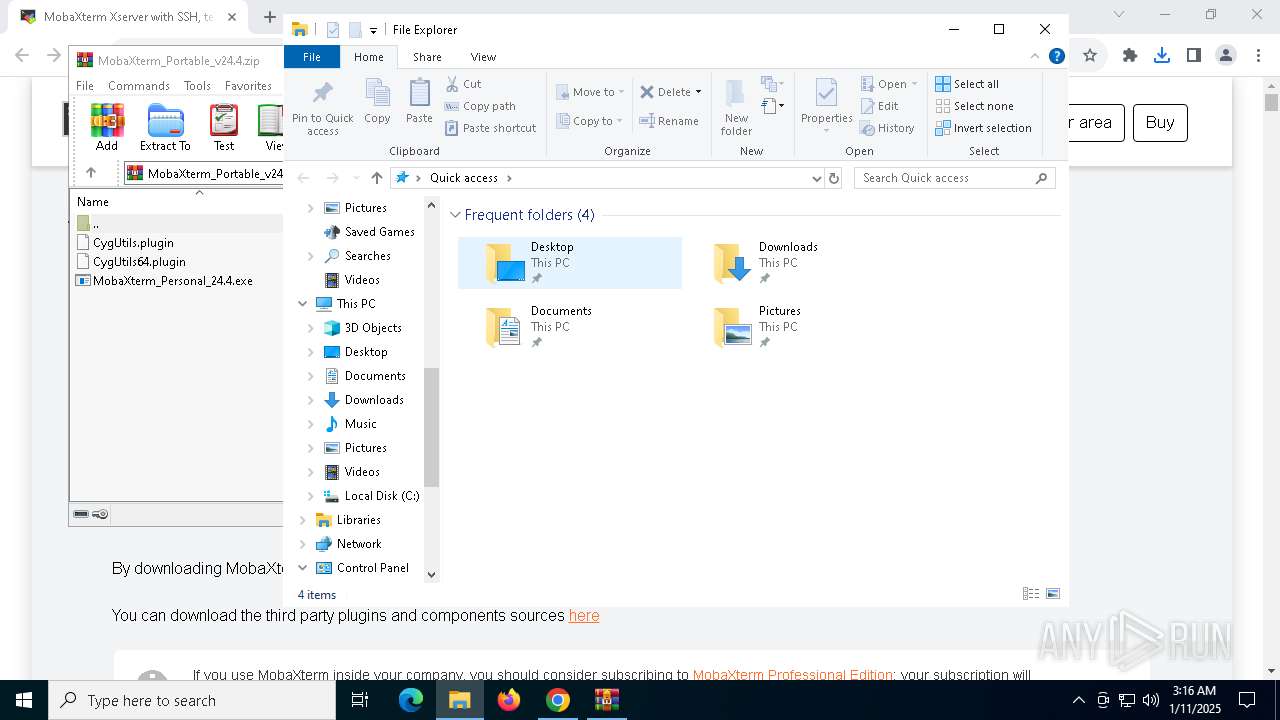The image size is (1280, 720).
Task: Click Add icon in WinRAR toolbar
Action: pos(107,127)
